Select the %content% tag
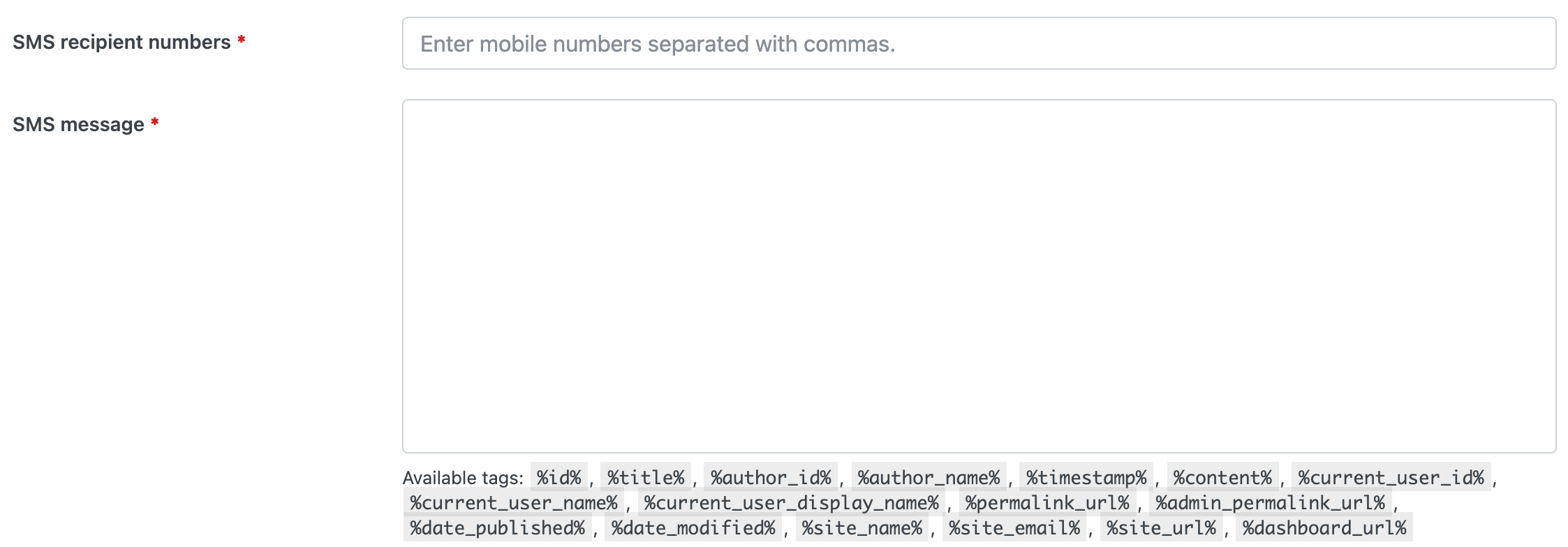Screen dimensions: 1568x547 [1222, 478]
